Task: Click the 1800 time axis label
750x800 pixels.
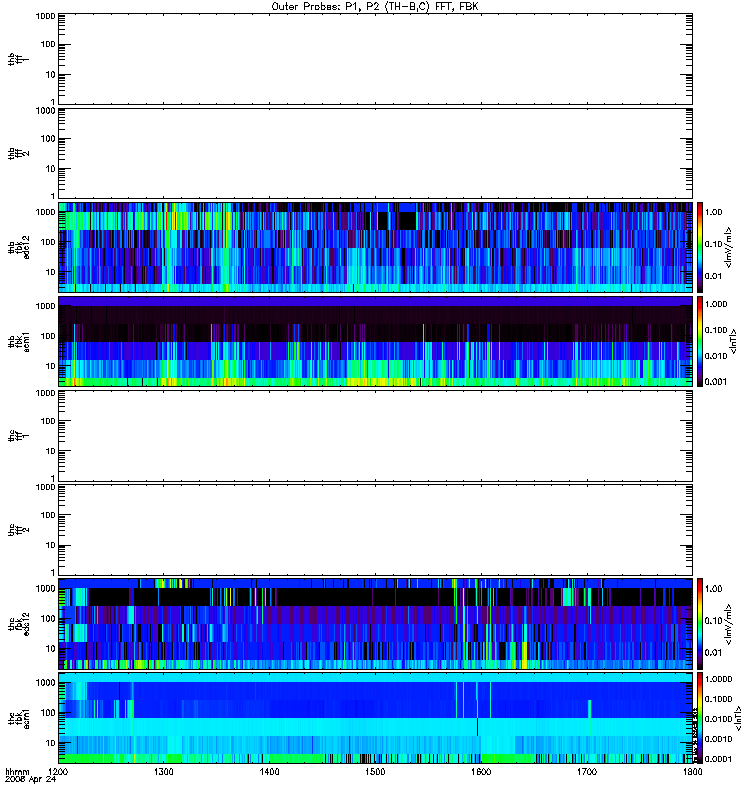Action: 692,772
